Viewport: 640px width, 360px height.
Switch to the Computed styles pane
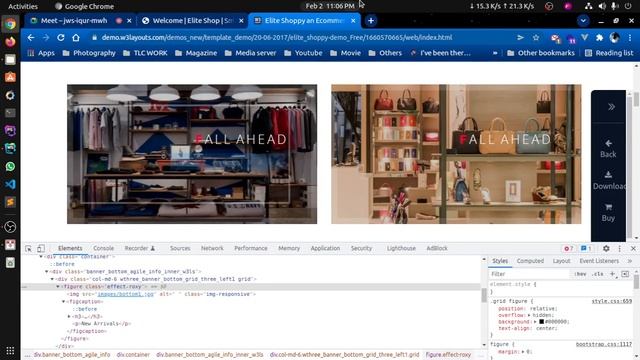530,261
